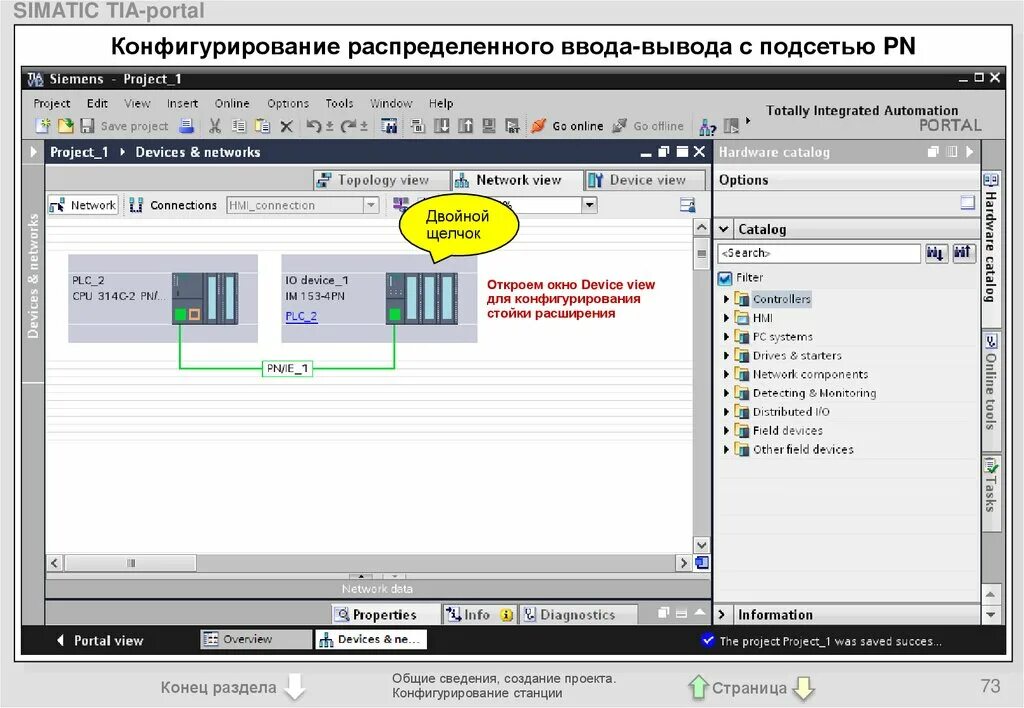This screenshot has width=1024, height=708.
Task: Click the PLC_2 link under IO device_1
Action: click(301, 316)
